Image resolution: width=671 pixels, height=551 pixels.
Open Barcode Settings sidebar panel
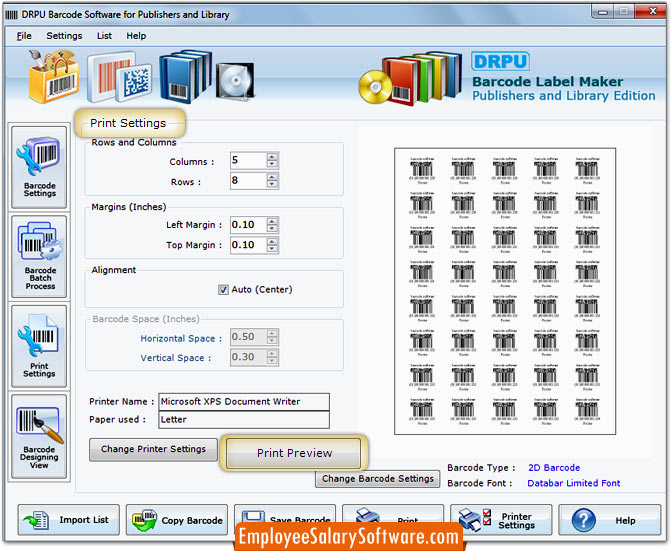39,167
